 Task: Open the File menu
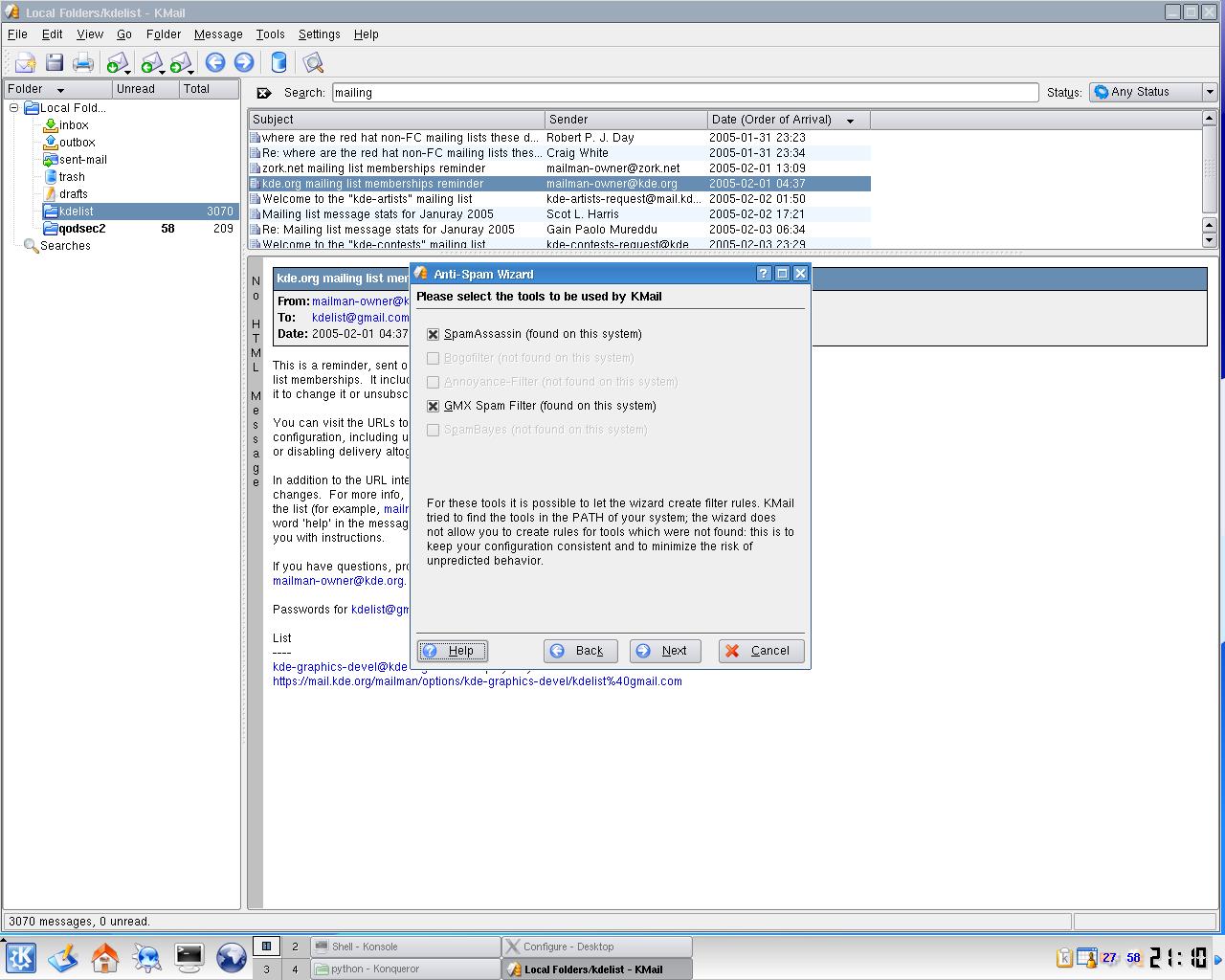(x=17, y=34)
